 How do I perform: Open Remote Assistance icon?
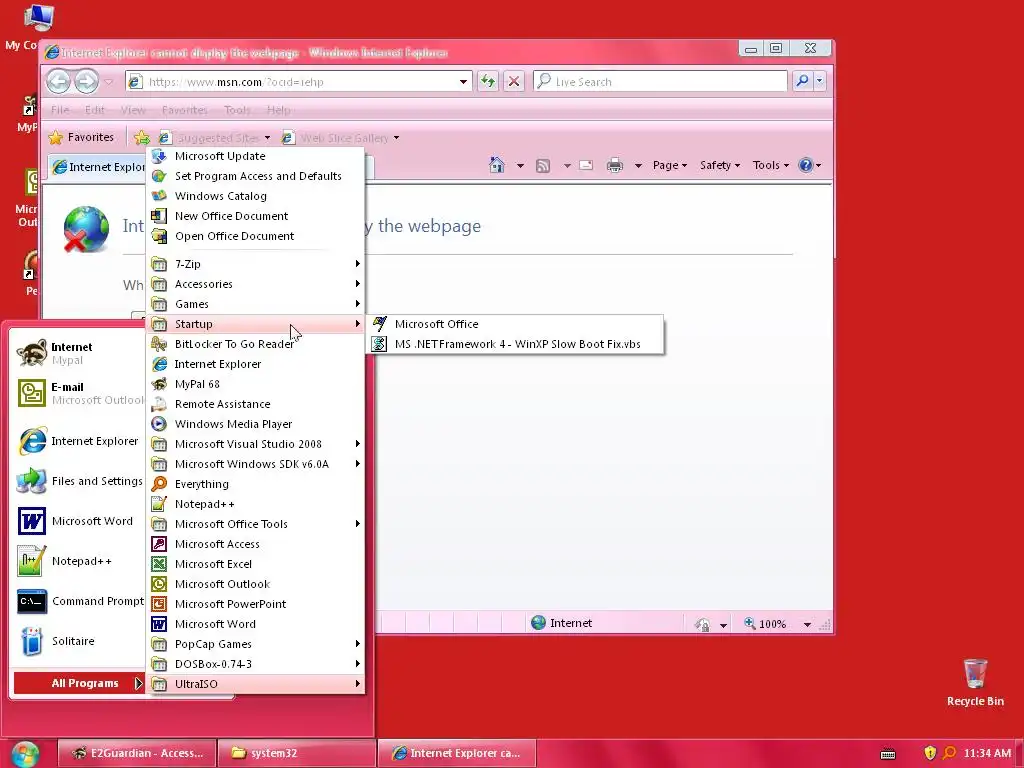pyautogui.click(x=159, y=404)
